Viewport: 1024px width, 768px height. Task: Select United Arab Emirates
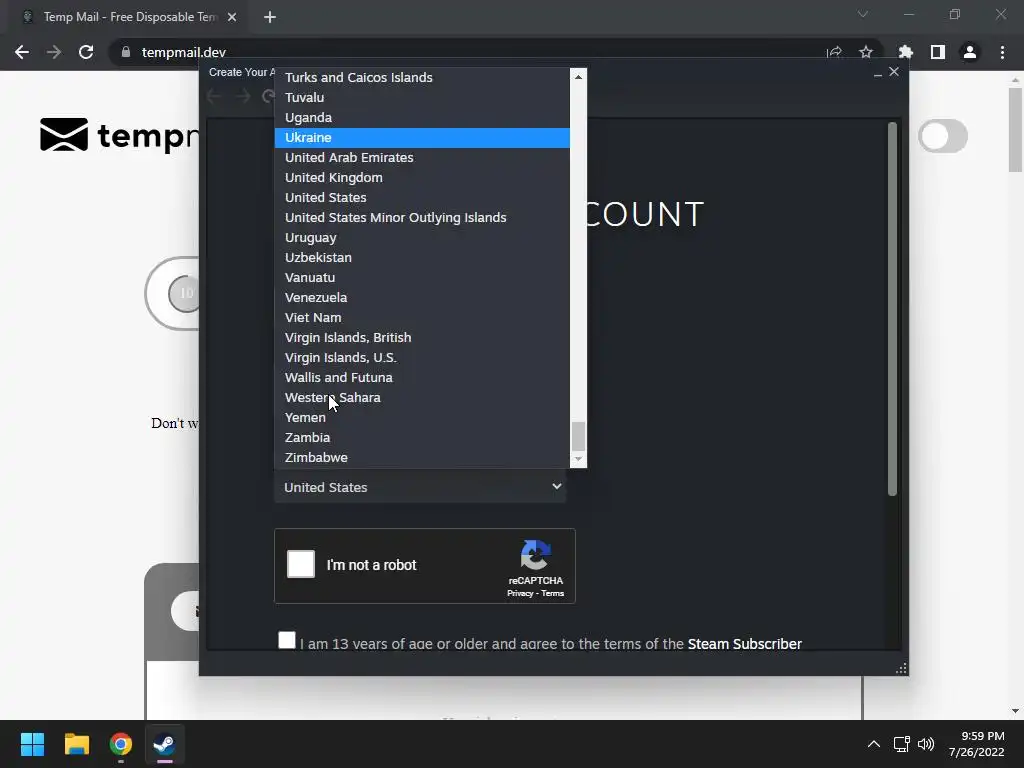422,157
